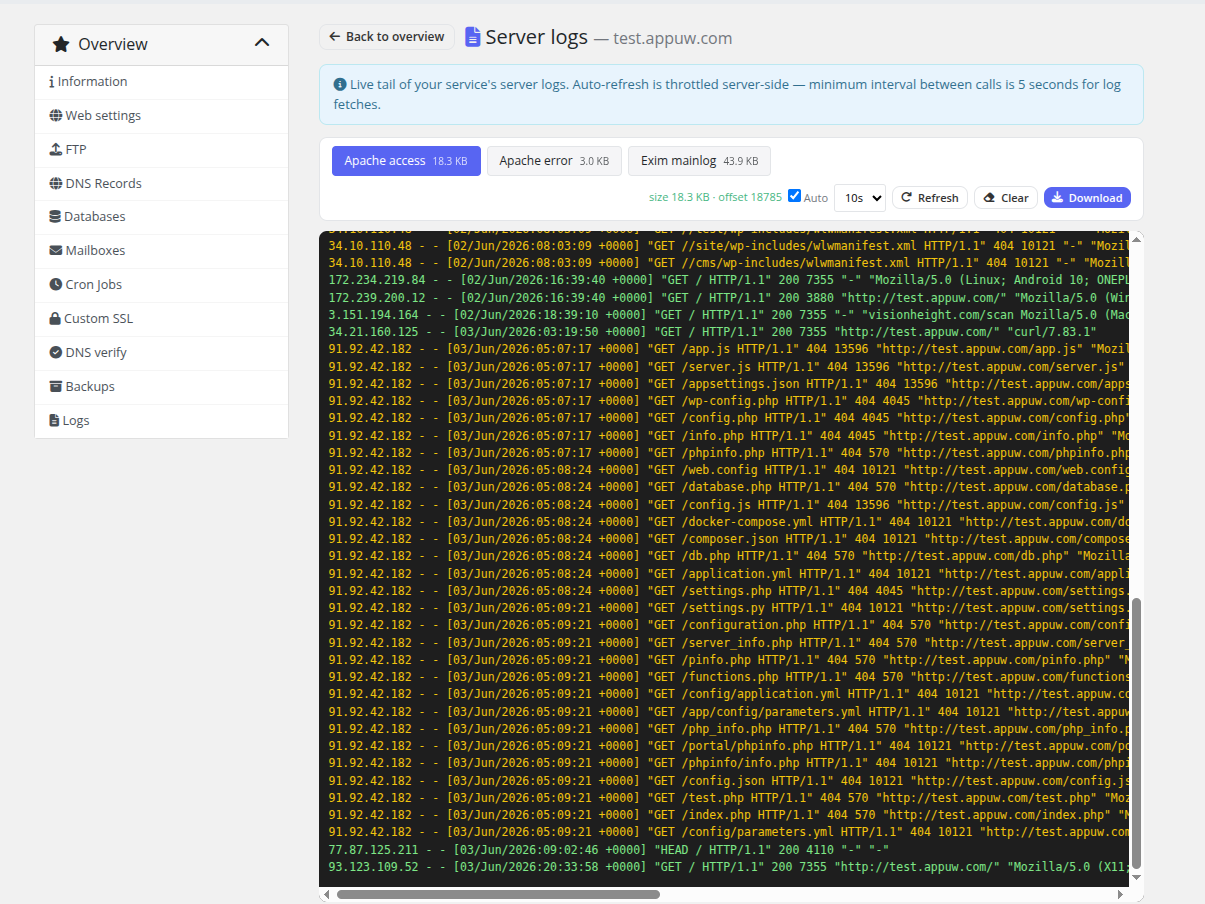Click the log line requesting /portal/phpinfo.php
Screen dimensions: 1205x904
(x=728, y=746)
